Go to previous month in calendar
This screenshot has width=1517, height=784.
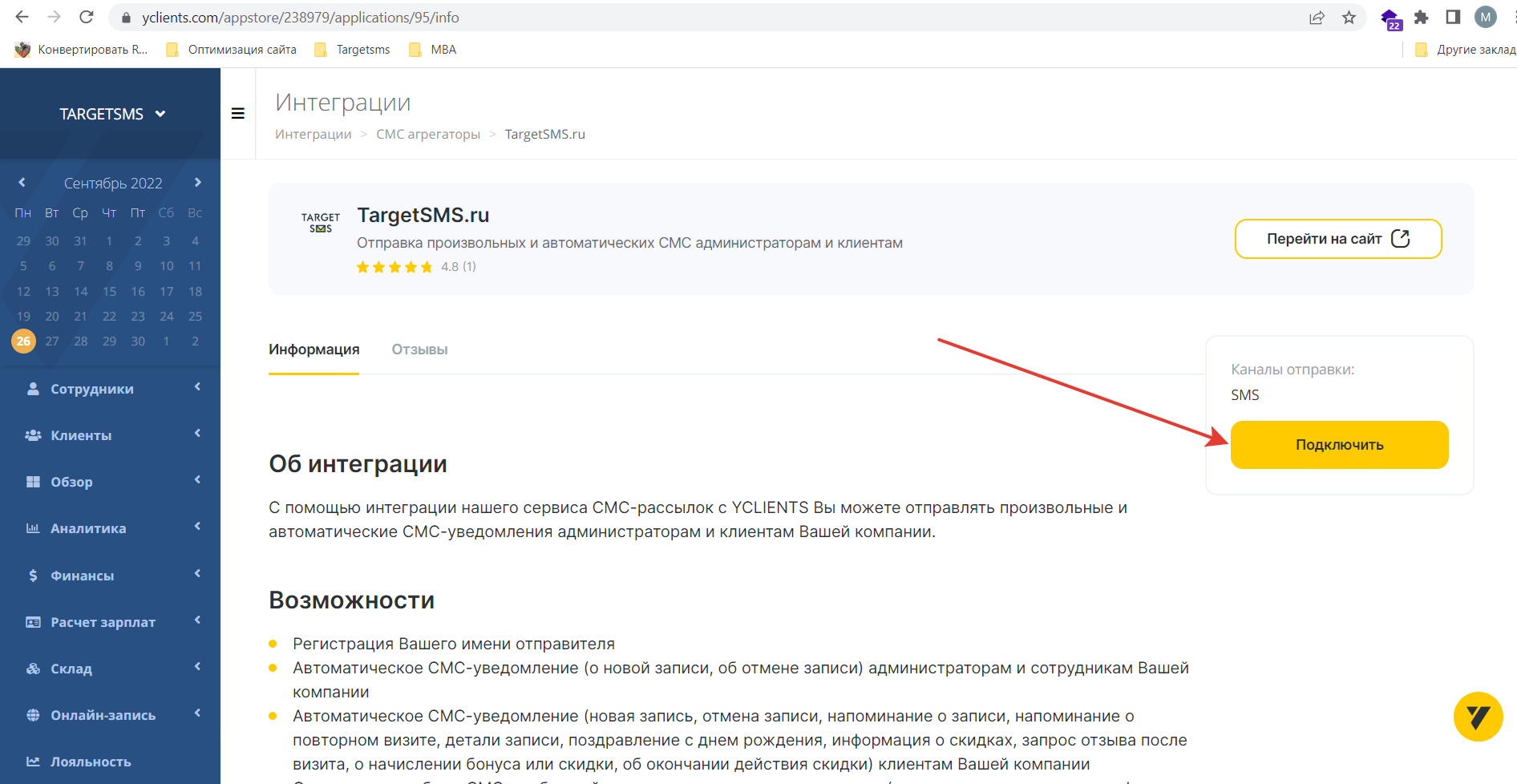(22, 183)
